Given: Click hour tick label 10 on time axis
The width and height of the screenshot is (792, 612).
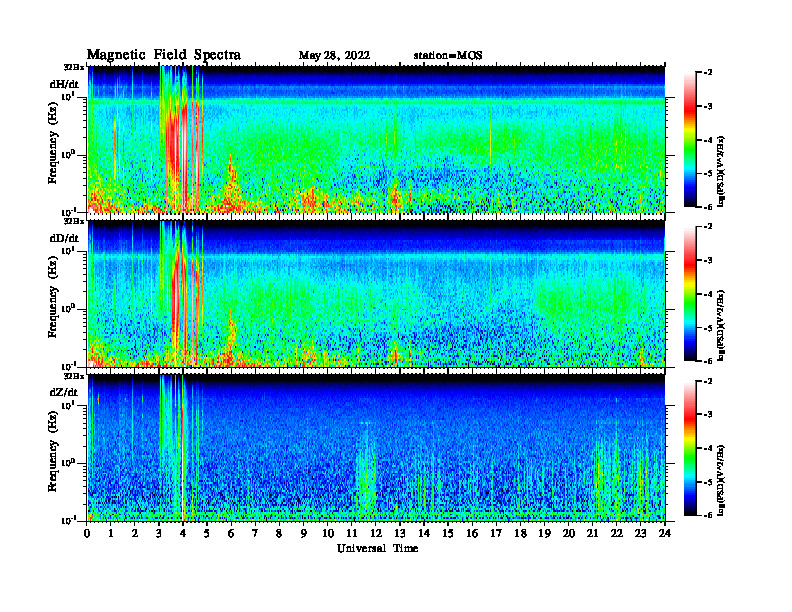Looking at the screenshot, I should coord(328,533).
